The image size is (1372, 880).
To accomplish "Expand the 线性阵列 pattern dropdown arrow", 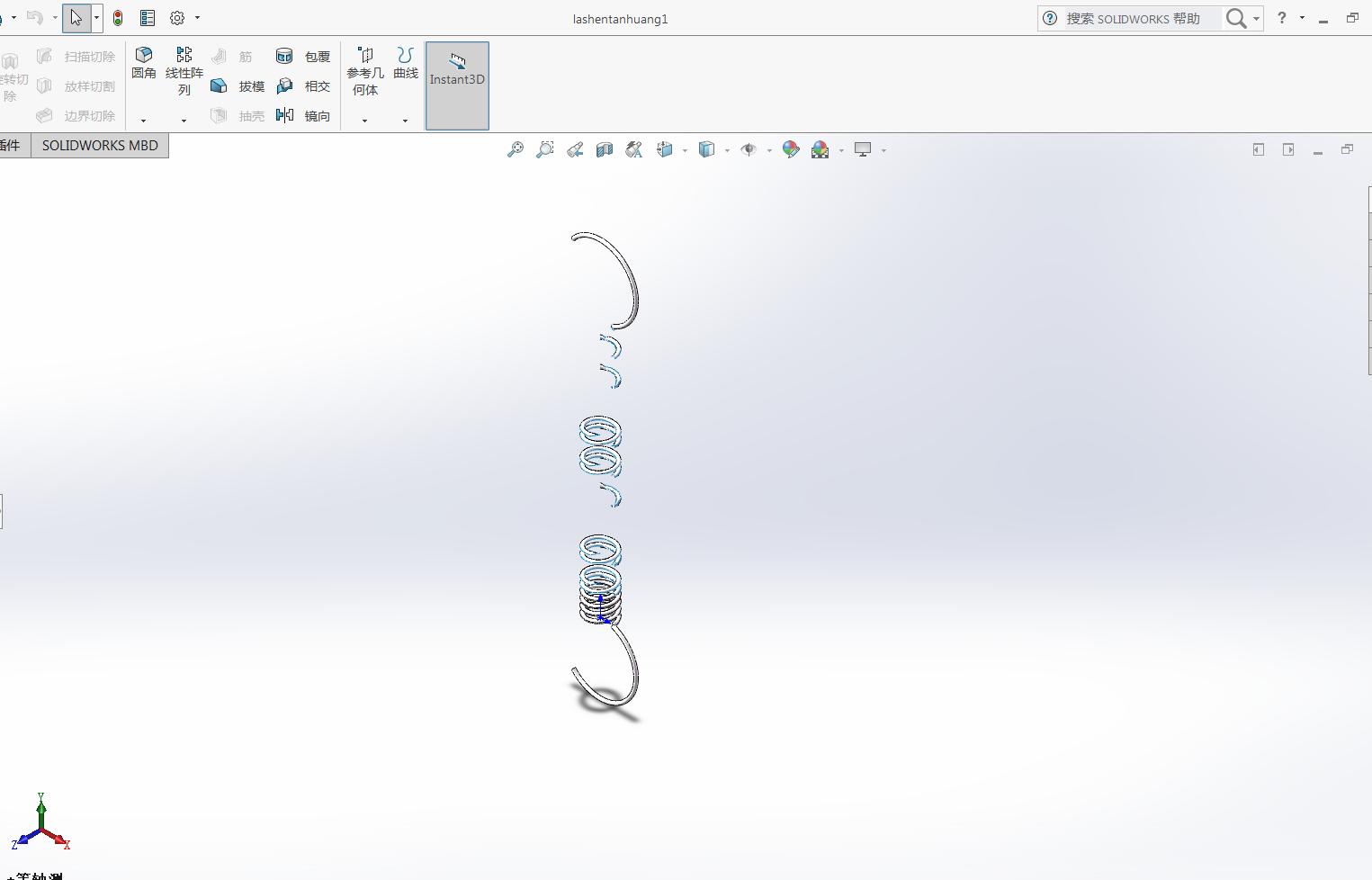I will click(x=184, y=121).
